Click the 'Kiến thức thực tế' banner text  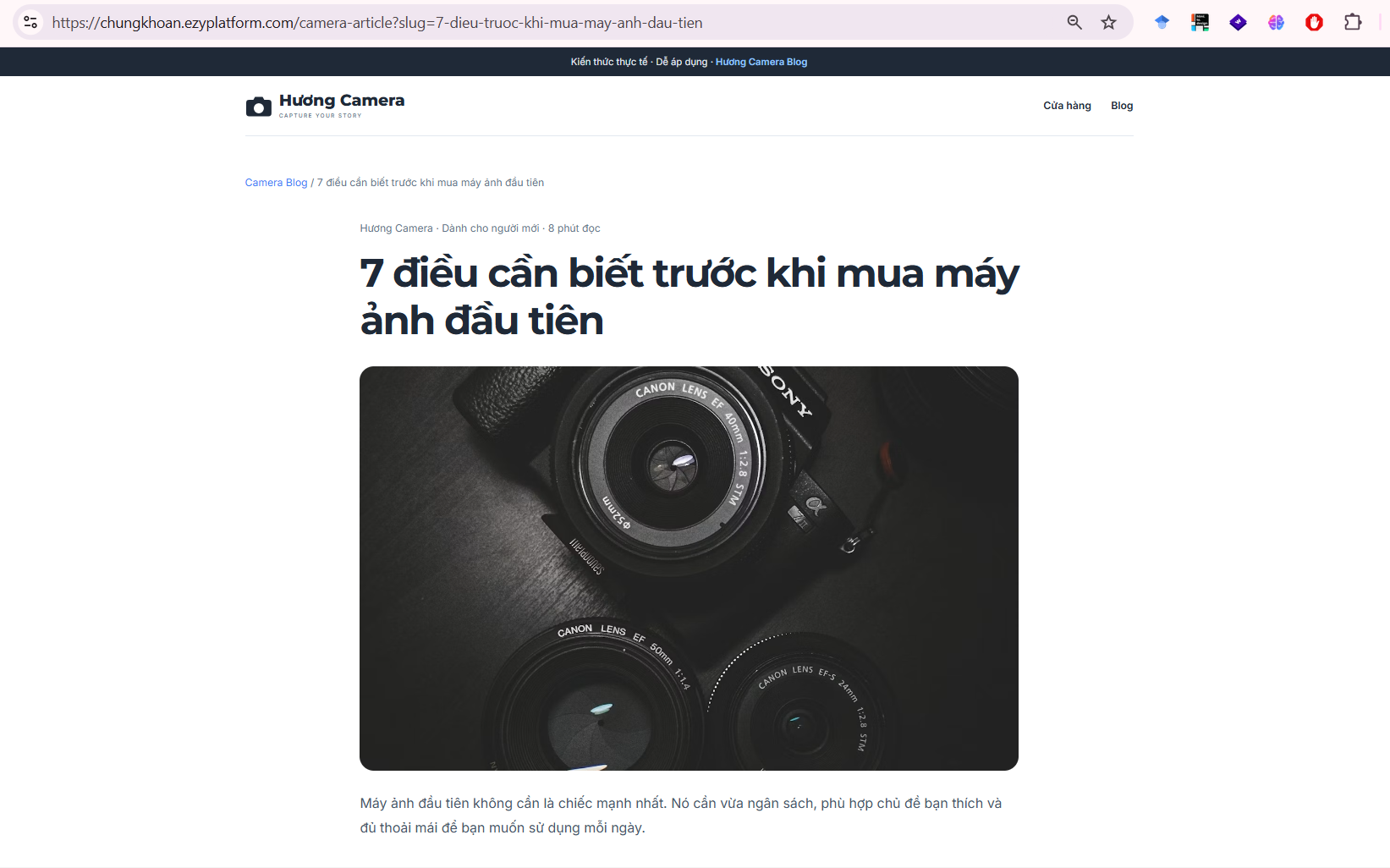coord(609,62)
